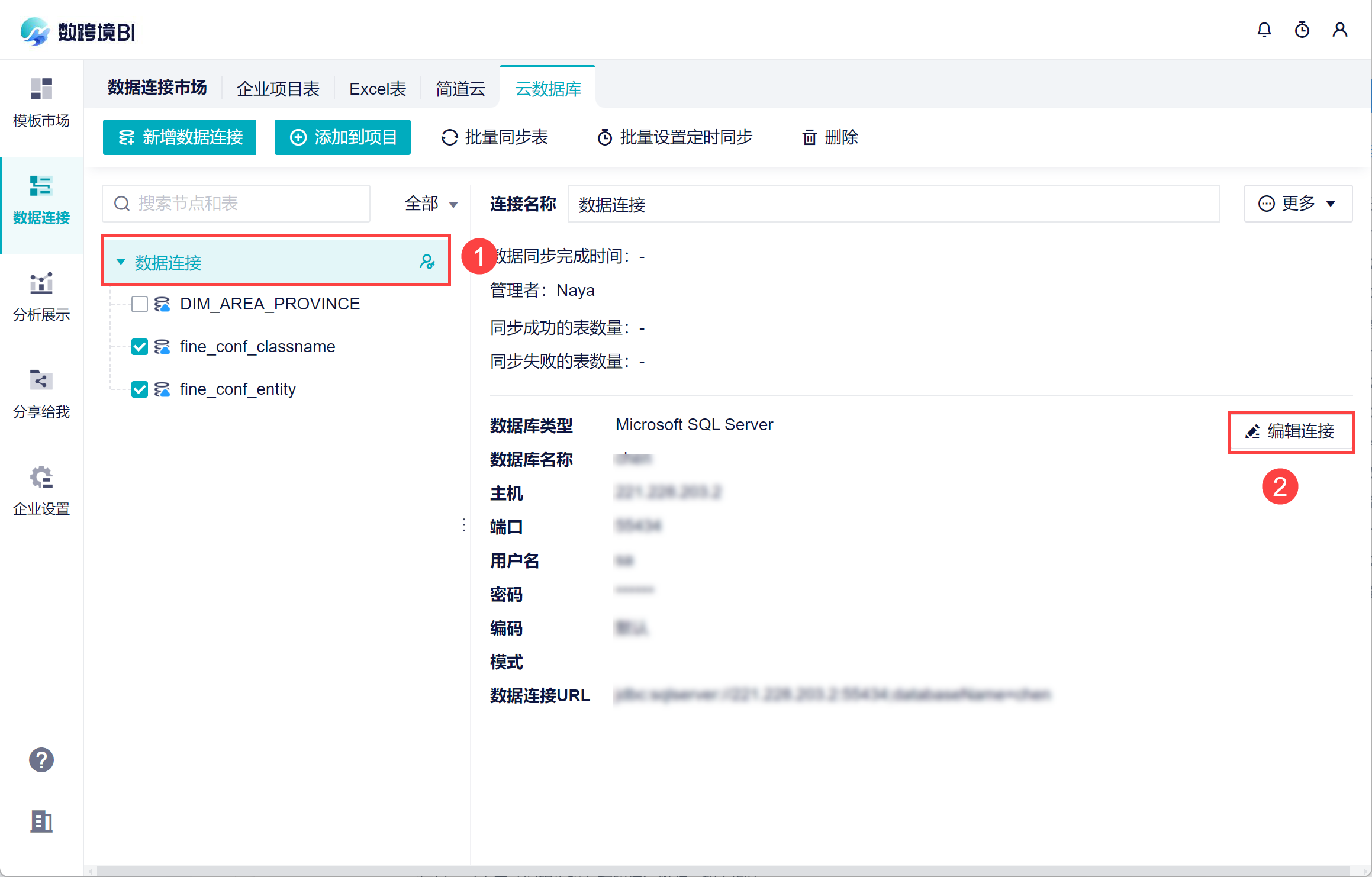Screen dimensions: 1372x877
Task: Open the user profile icon
Action: [x=1339, y=30]
